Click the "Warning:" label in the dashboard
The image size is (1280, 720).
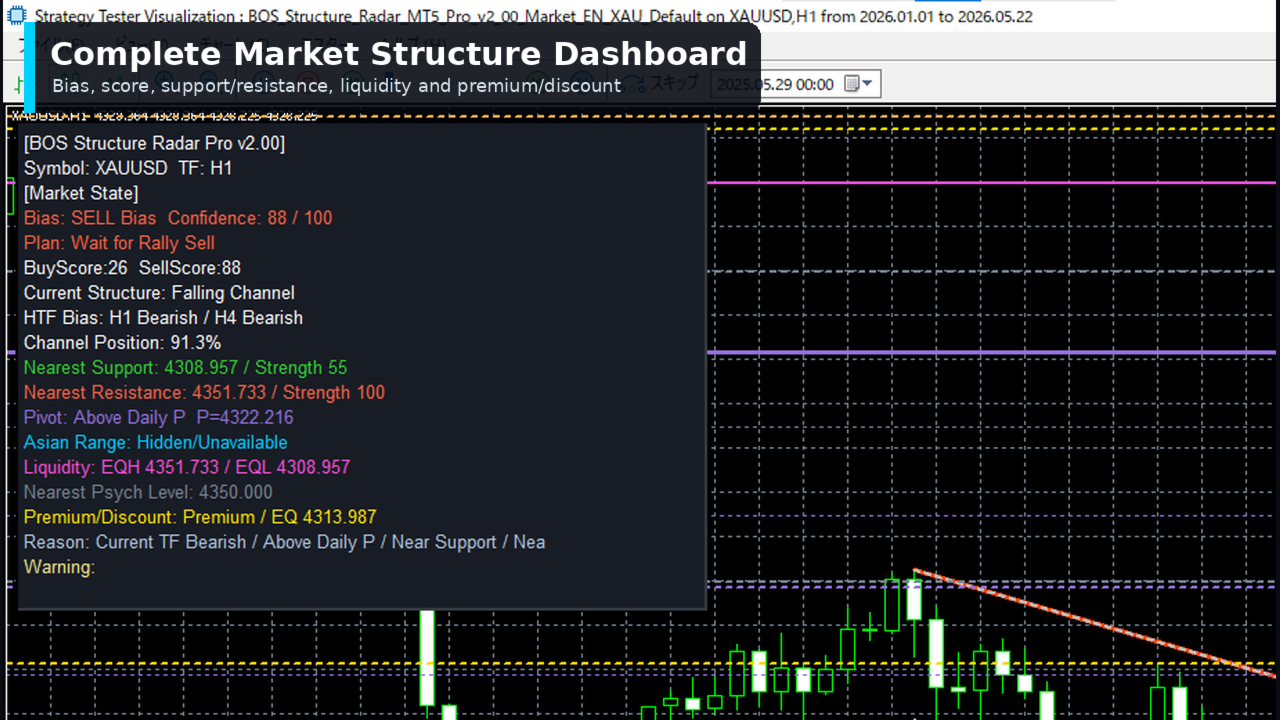(59, 568)
